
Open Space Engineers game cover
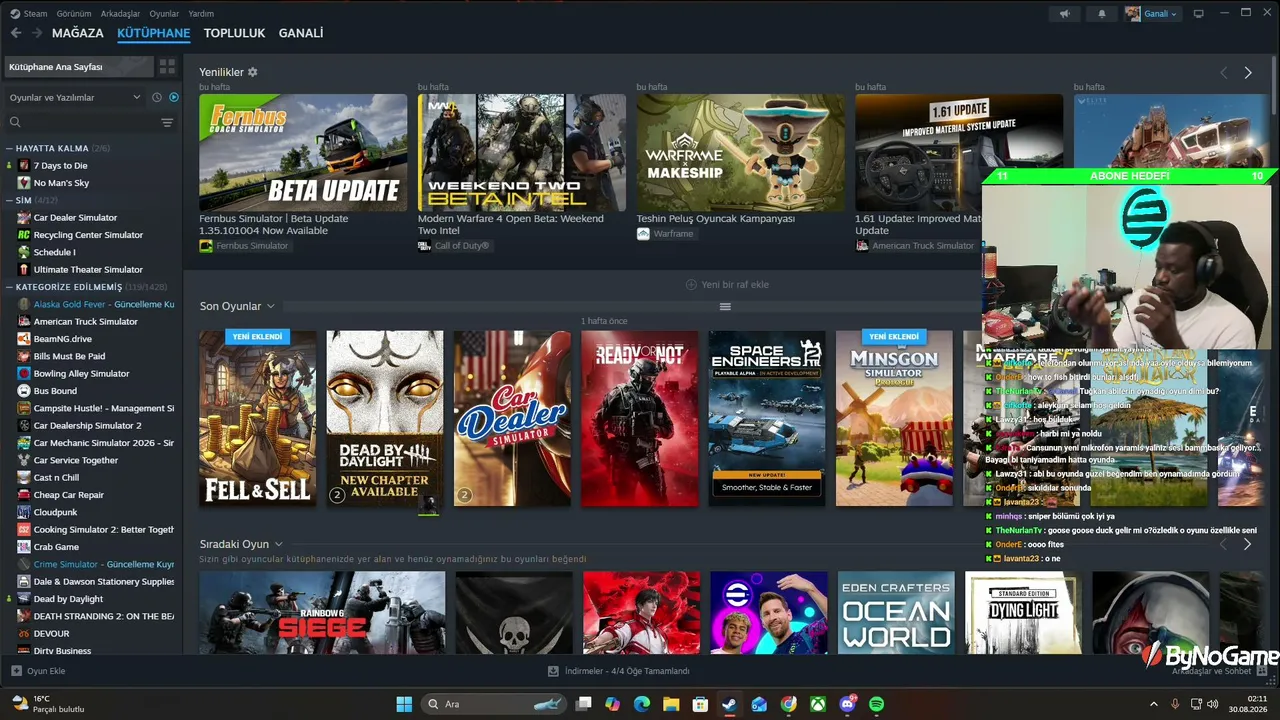[767, 418]
